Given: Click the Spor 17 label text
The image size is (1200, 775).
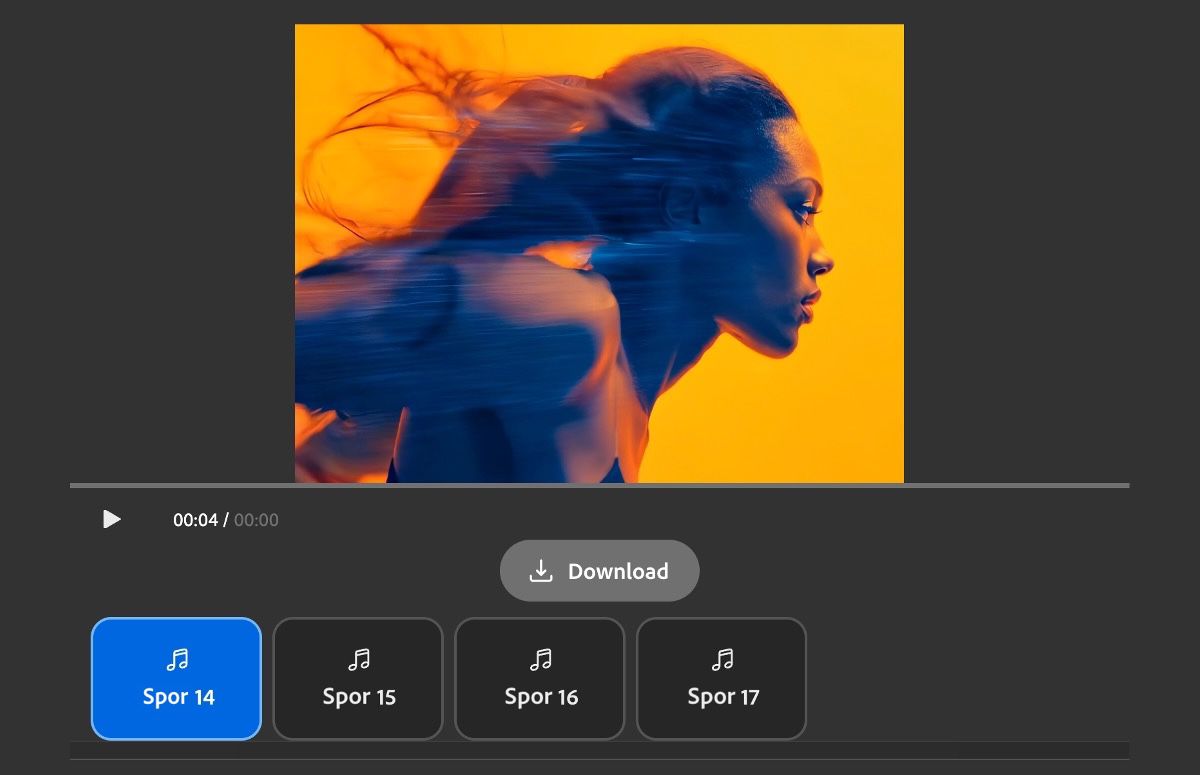Looking at the screenshot, I should click(x=722, y=696).
